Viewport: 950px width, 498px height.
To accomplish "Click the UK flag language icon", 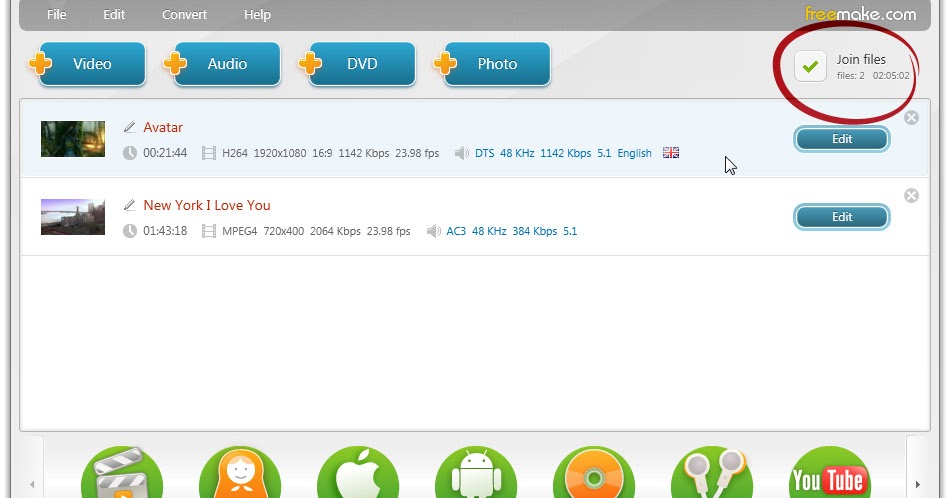I will 671,153.
